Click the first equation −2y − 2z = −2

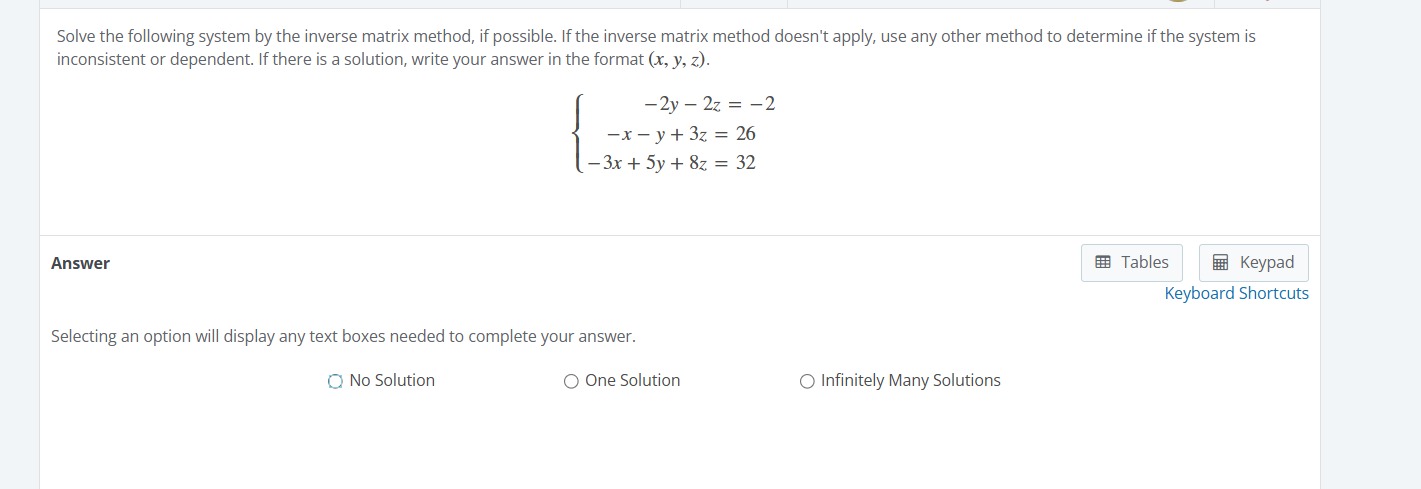tap(710, 104)
